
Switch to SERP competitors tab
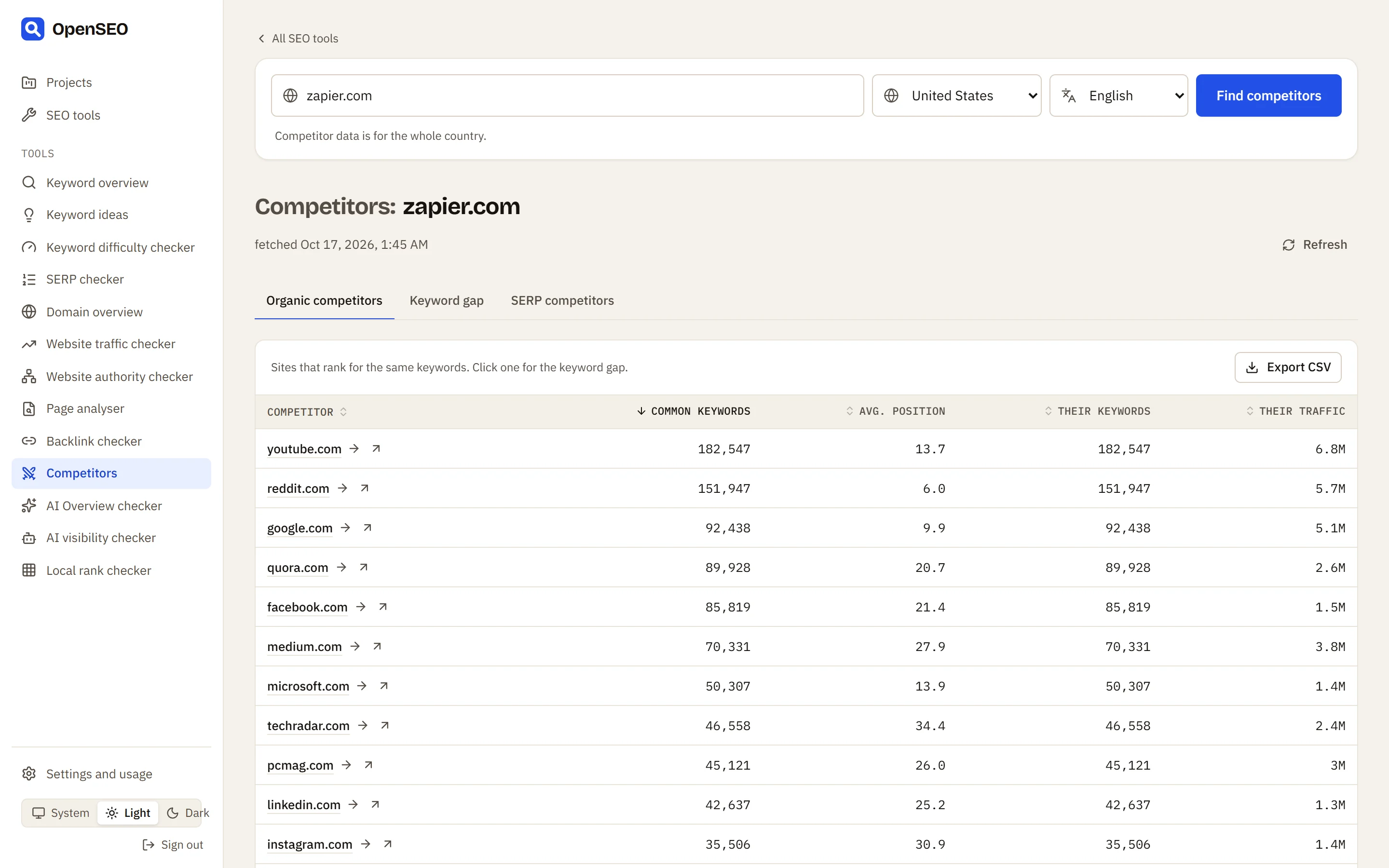(x=562, y=300)
